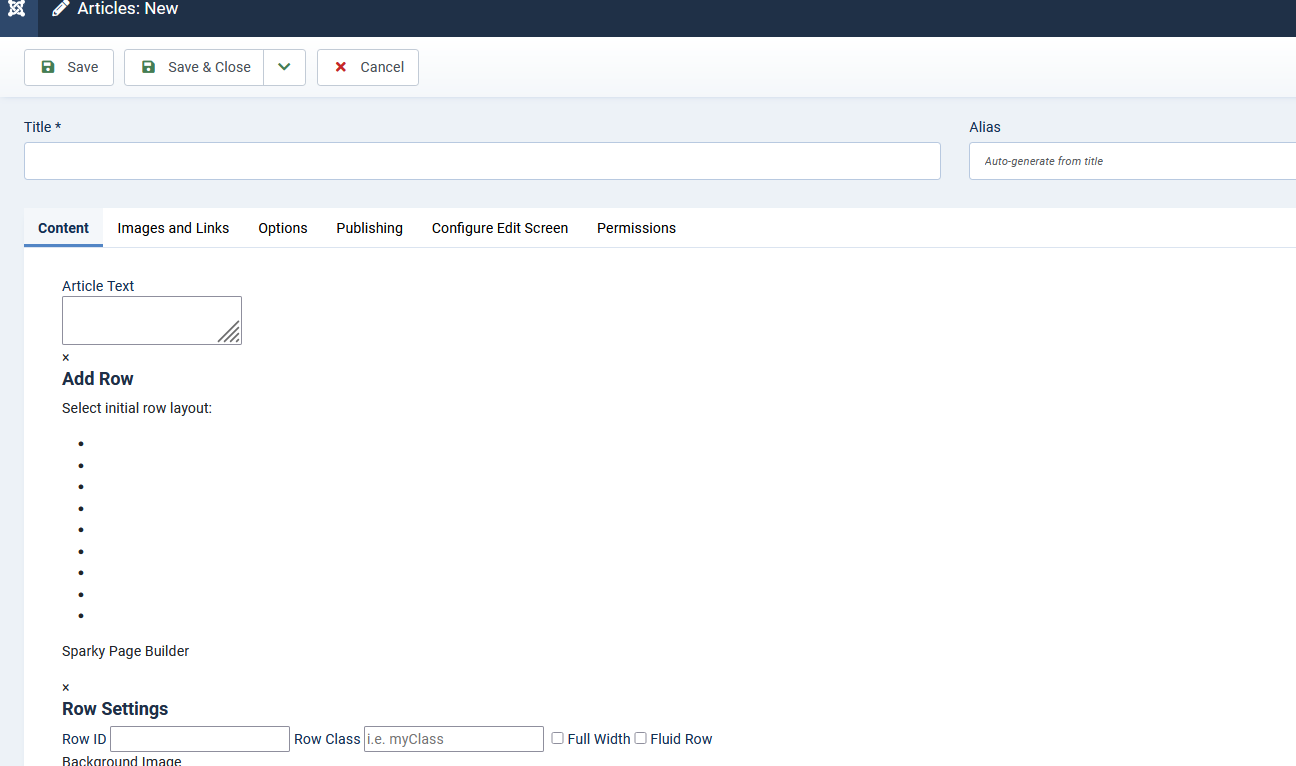Viewport: 1296px width, 766px height.
Task: Click into the Title input field
Action: click(482, 161)
